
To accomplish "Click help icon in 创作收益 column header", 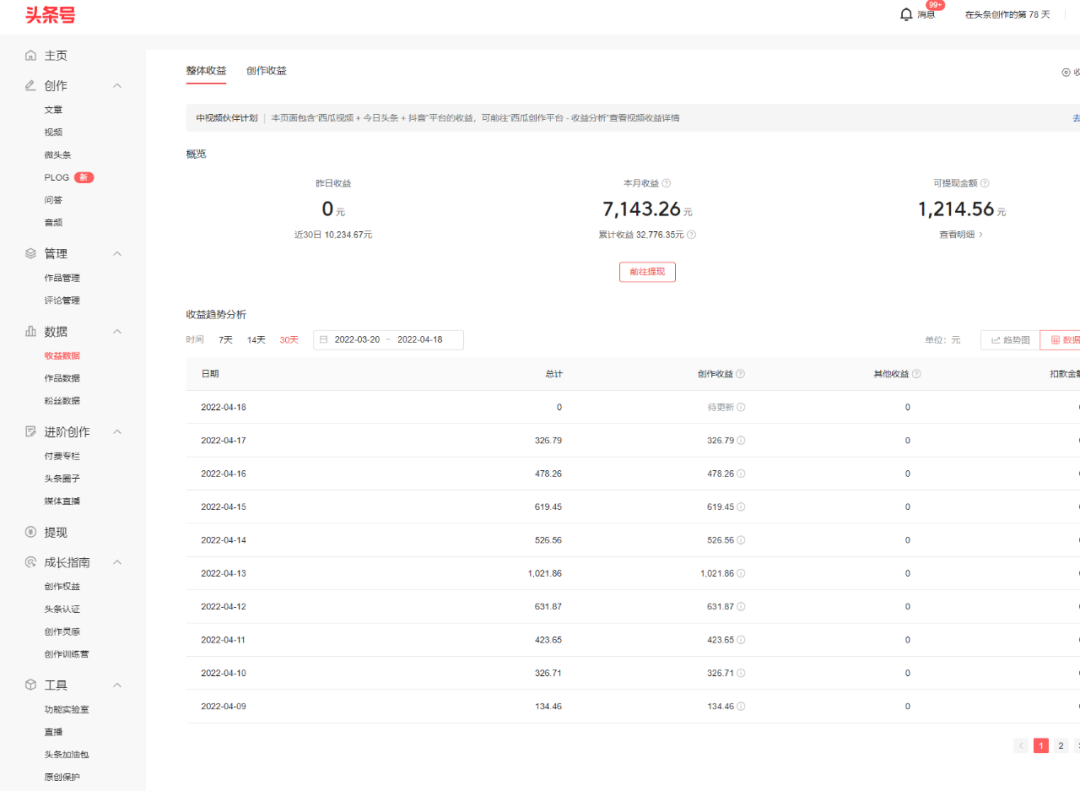I will pos(741,374).
